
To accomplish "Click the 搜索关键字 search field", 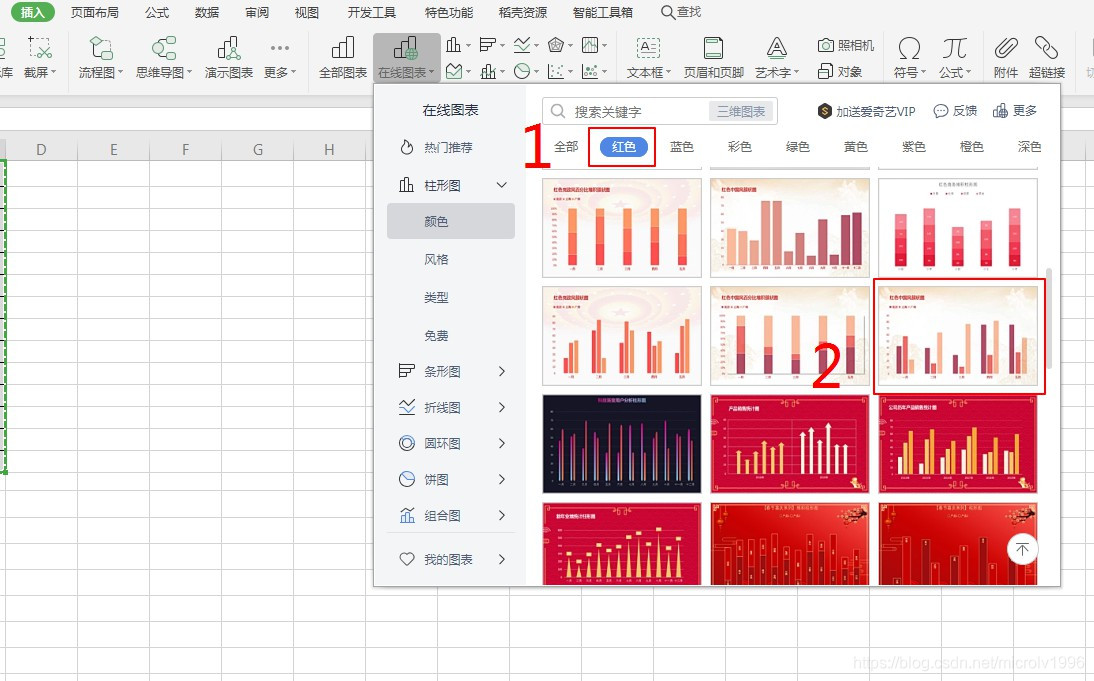I will [628, 111].
